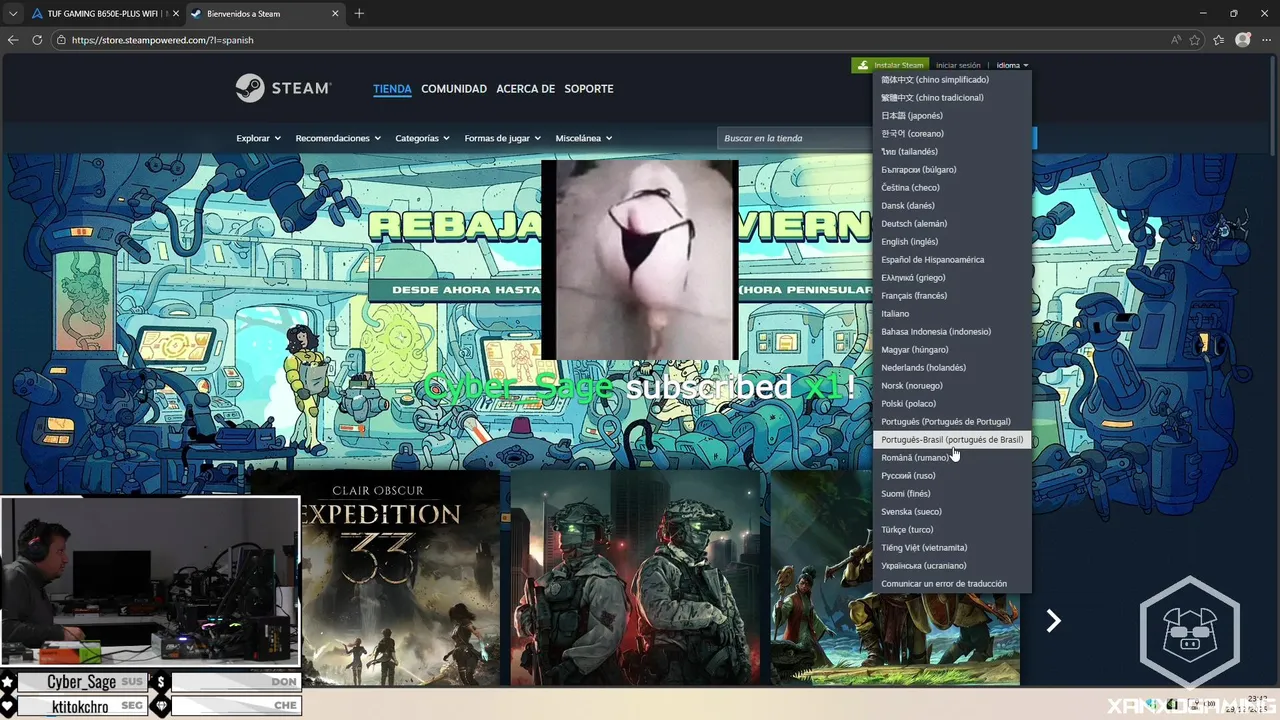
Task: Expand the Recomendaciones menu
Action: pyautogui.click(x=338, y=138)
